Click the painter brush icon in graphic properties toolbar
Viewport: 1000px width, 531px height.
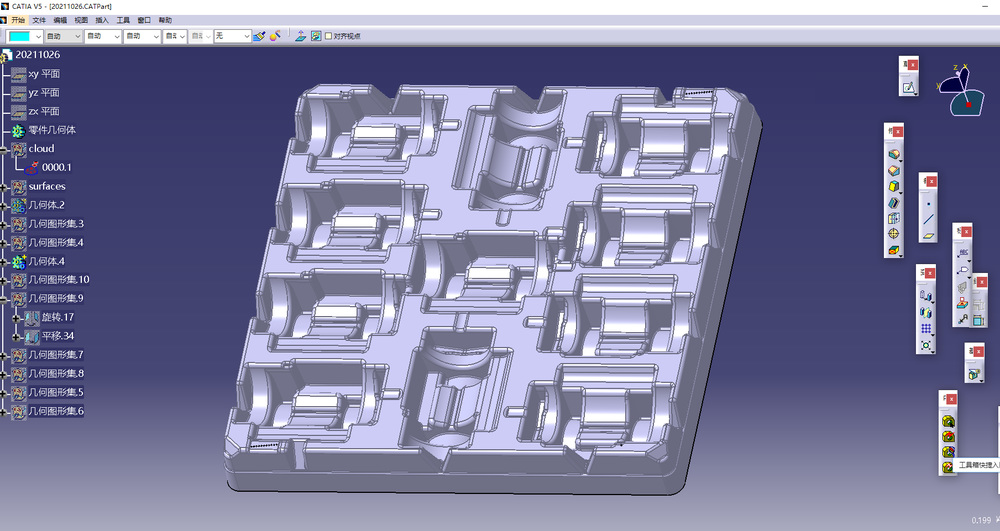[259, 36]
